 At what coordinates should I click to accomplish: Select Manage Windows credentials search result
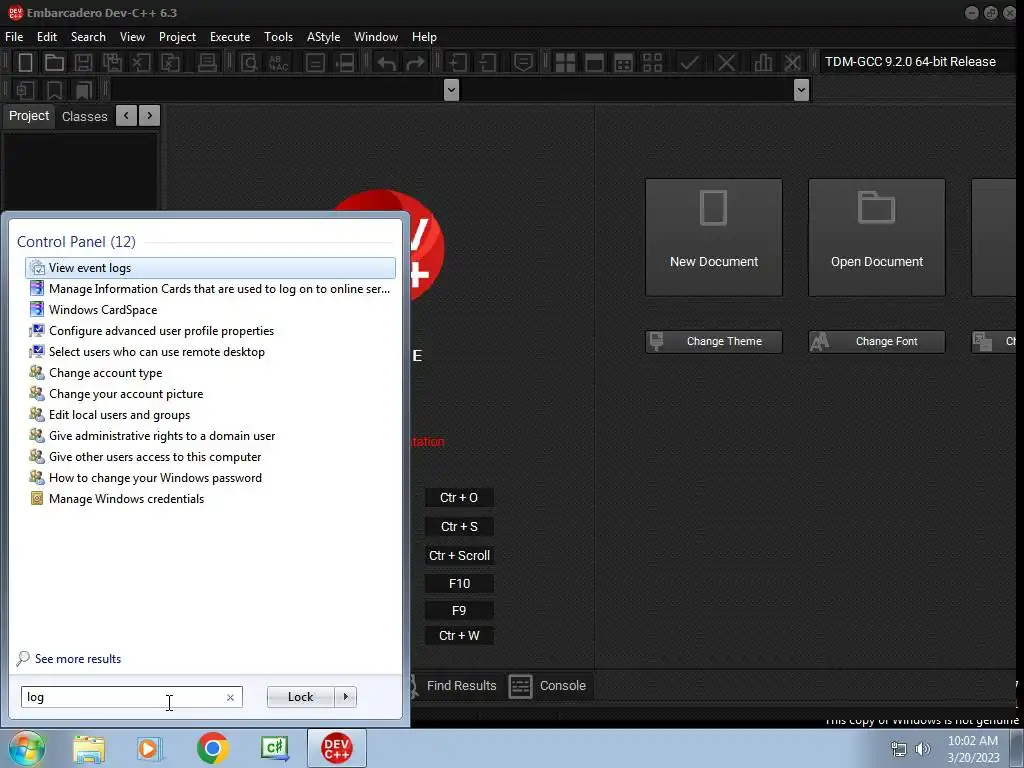click(210, 499)
